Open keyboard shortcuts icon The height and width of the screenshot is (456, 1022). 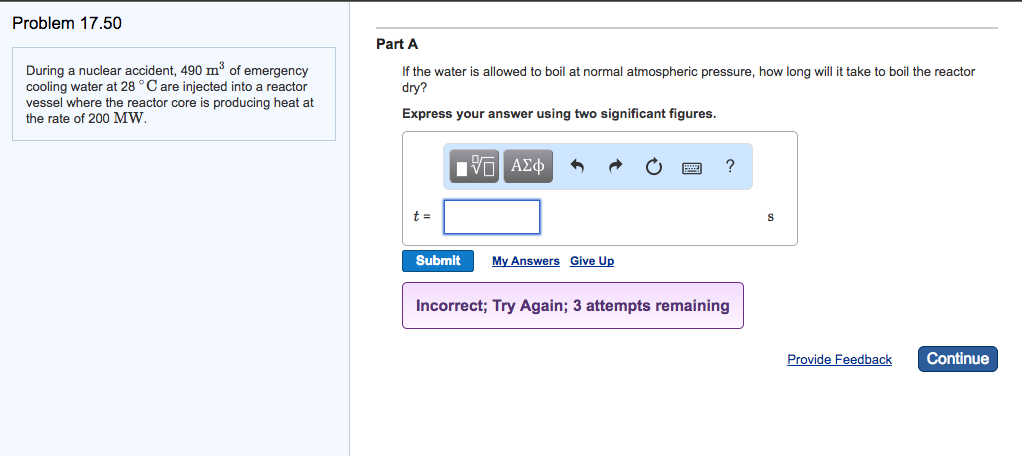(x=692, y=168)
